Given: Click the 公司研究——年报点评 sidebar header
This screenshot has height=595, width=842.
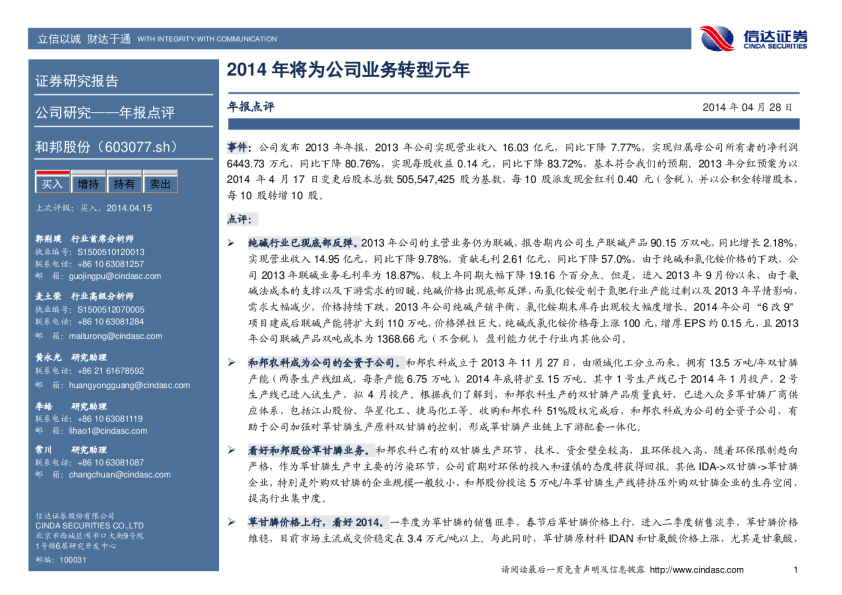Looking at the screenshot, I should pos(105,113).
